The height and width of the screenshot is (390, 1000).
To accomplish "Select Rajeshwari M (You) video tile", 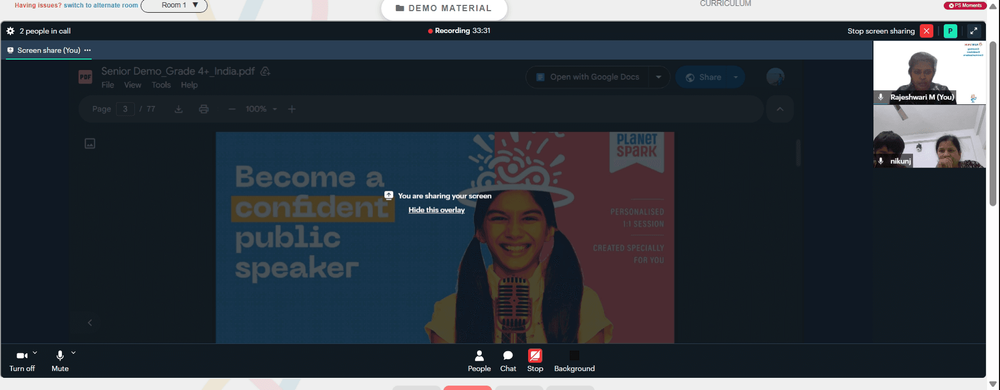I will pos(929,72).
